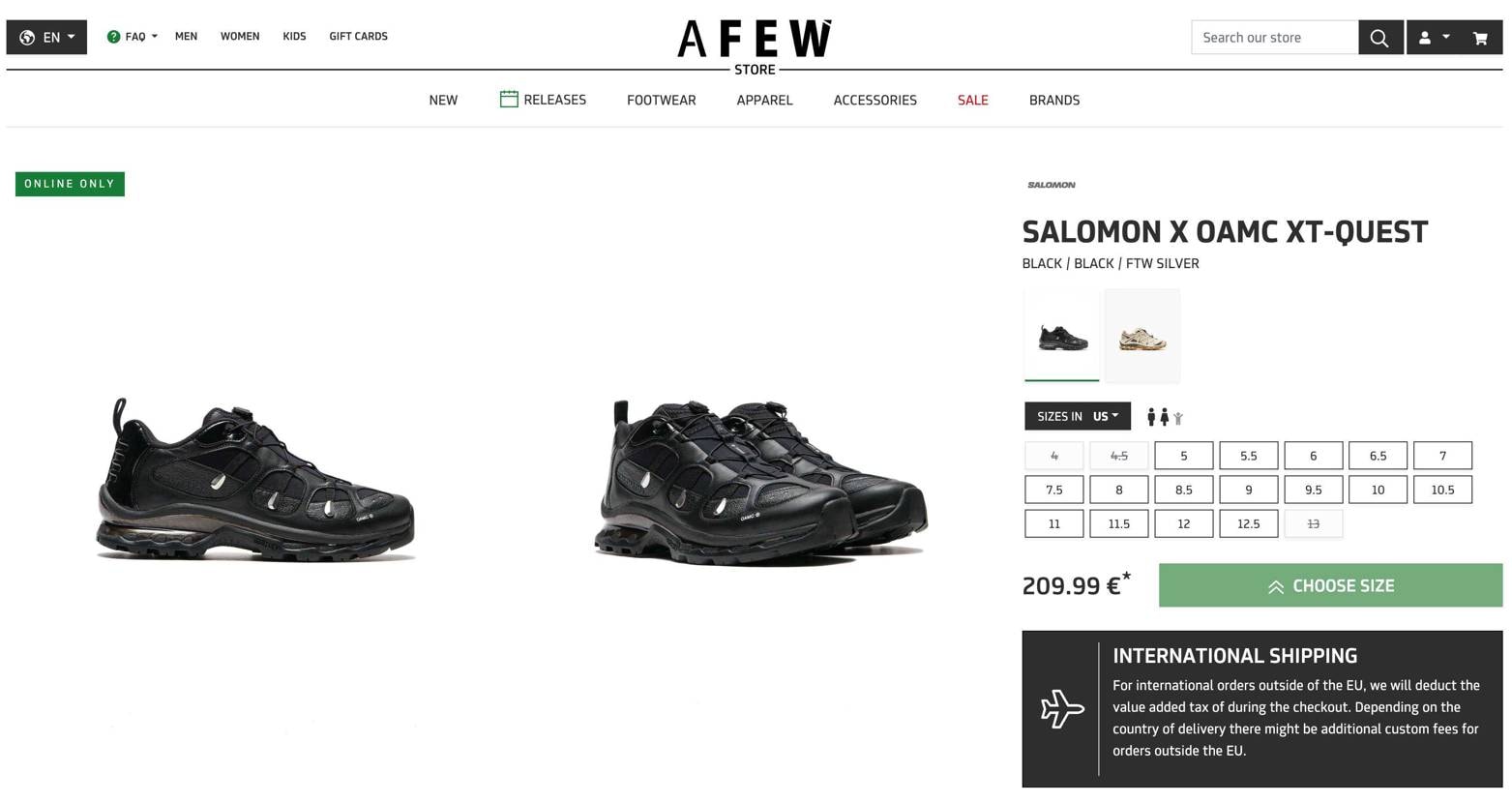Click the international shipping airplane icon
The height and width of the screenshot is (803, 1512).
(x=1061, y=709)
